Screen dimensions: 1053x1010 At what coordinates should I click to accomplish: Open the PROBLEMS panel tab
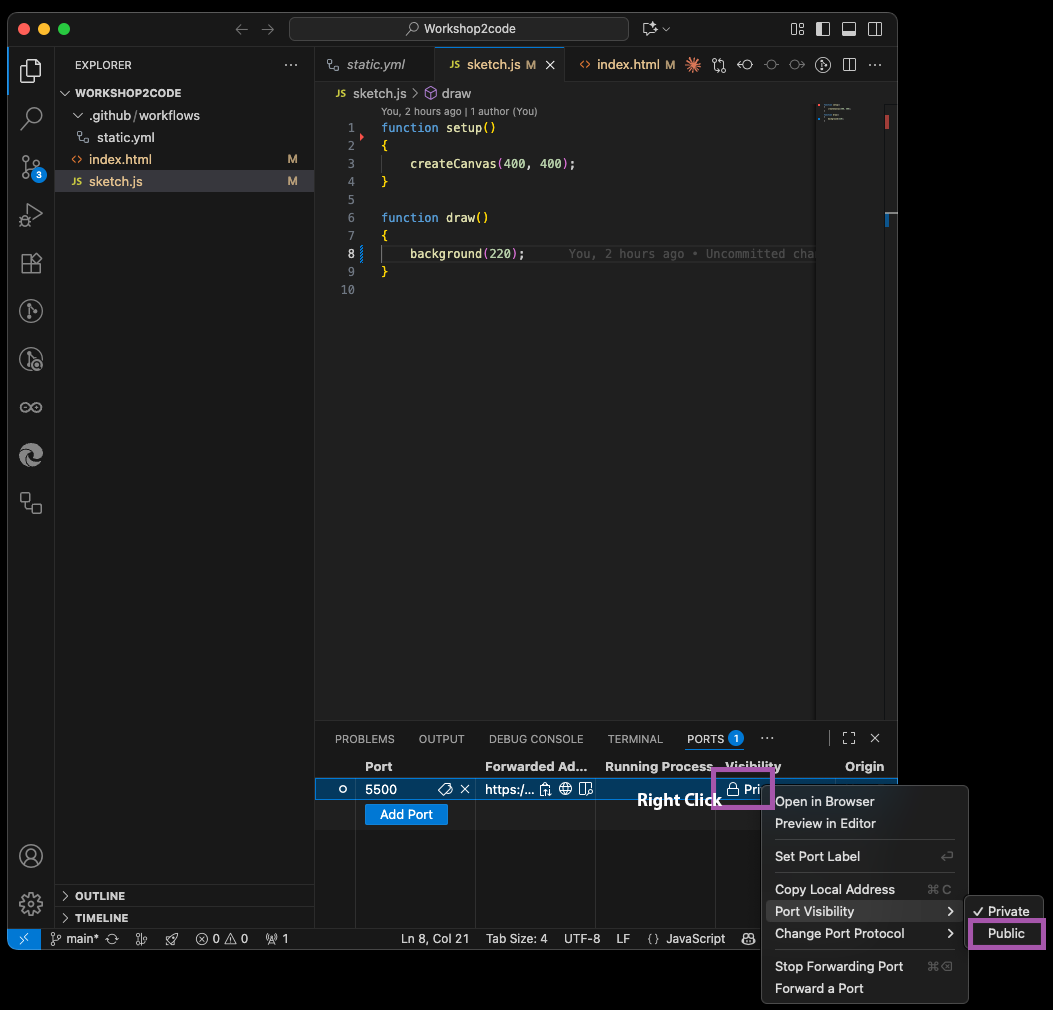[x=365, y=739]
